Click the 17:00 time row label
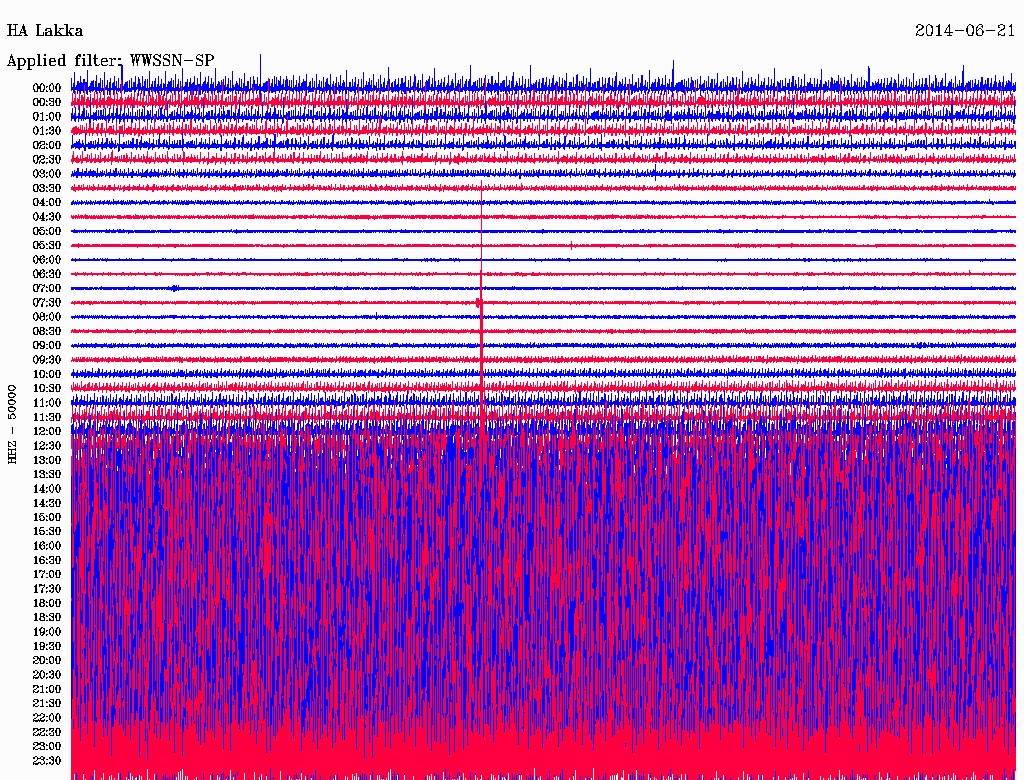The image size is (1024, 780). pos(47,574)
